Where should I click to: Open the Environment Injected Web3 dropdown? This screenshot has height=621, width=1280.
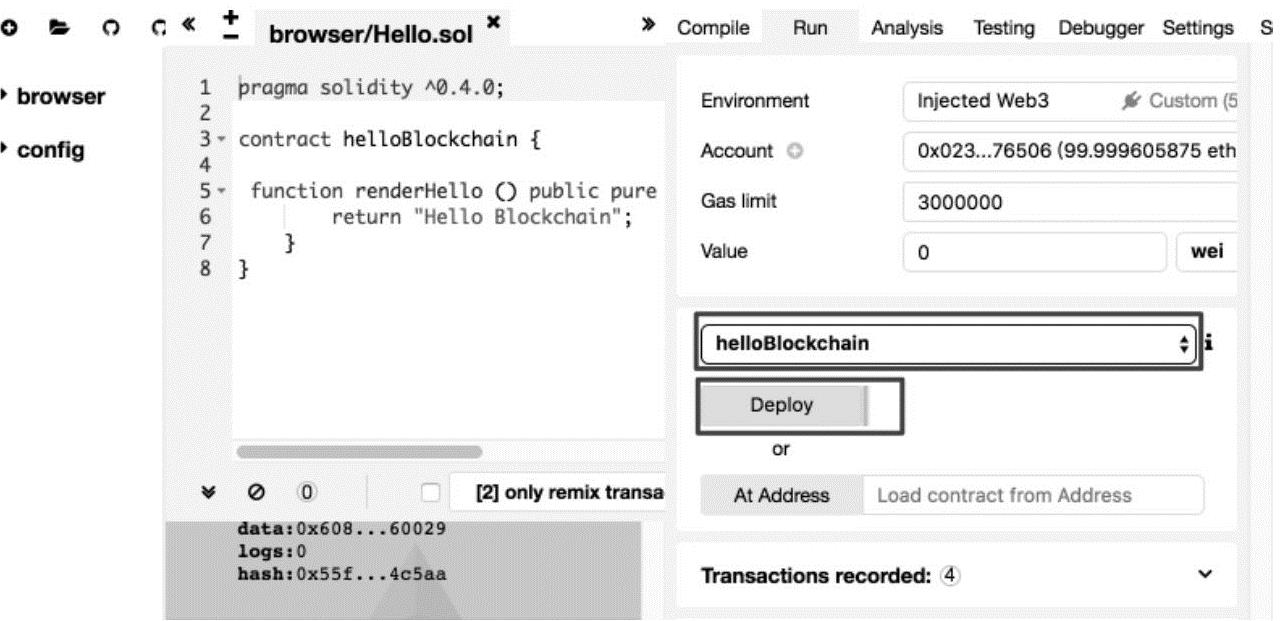1069,101
